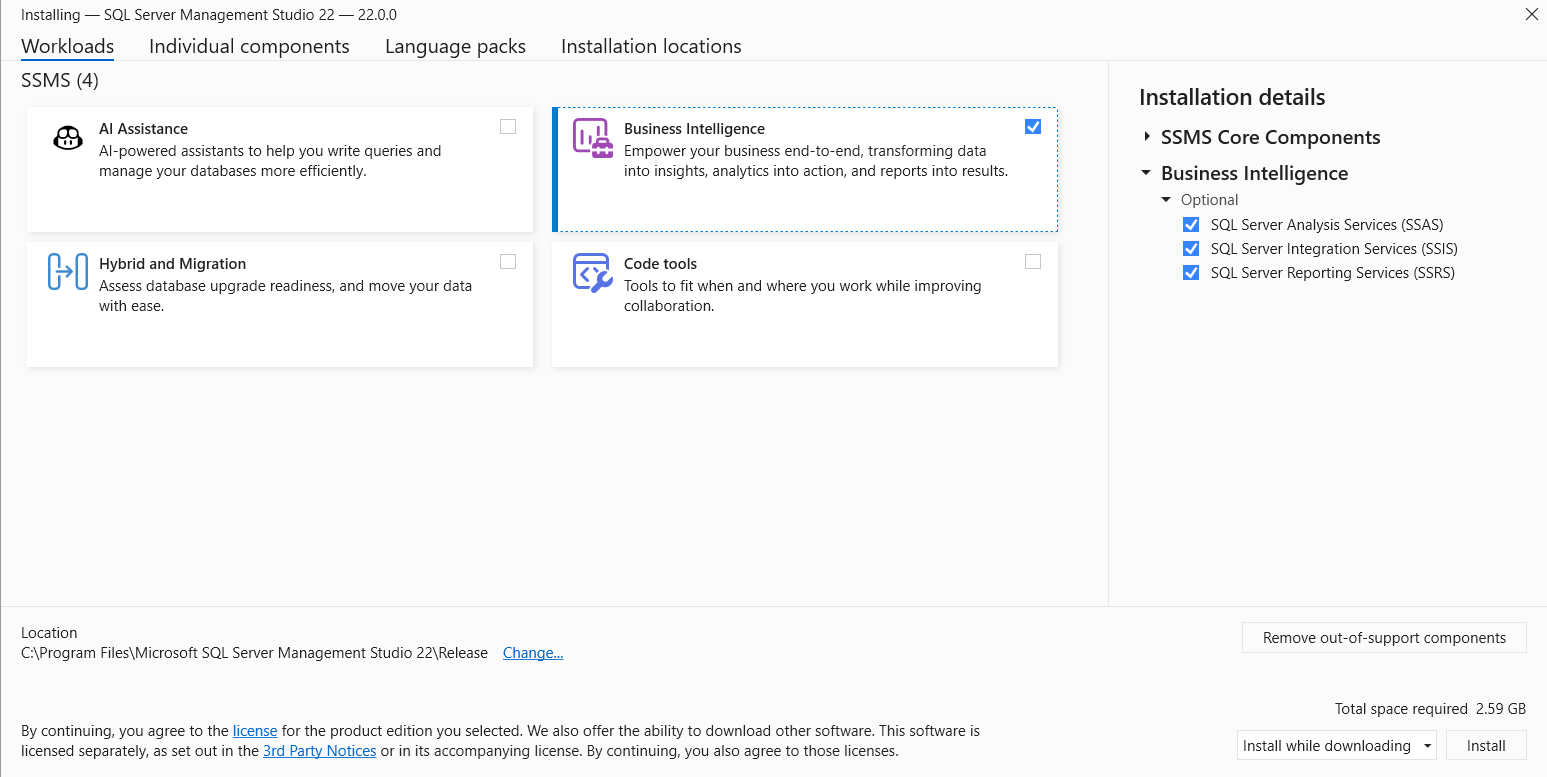Collapse the Business Intelligence details section
This screenshot has width=1547, height=777.
tap(1146, 172)
